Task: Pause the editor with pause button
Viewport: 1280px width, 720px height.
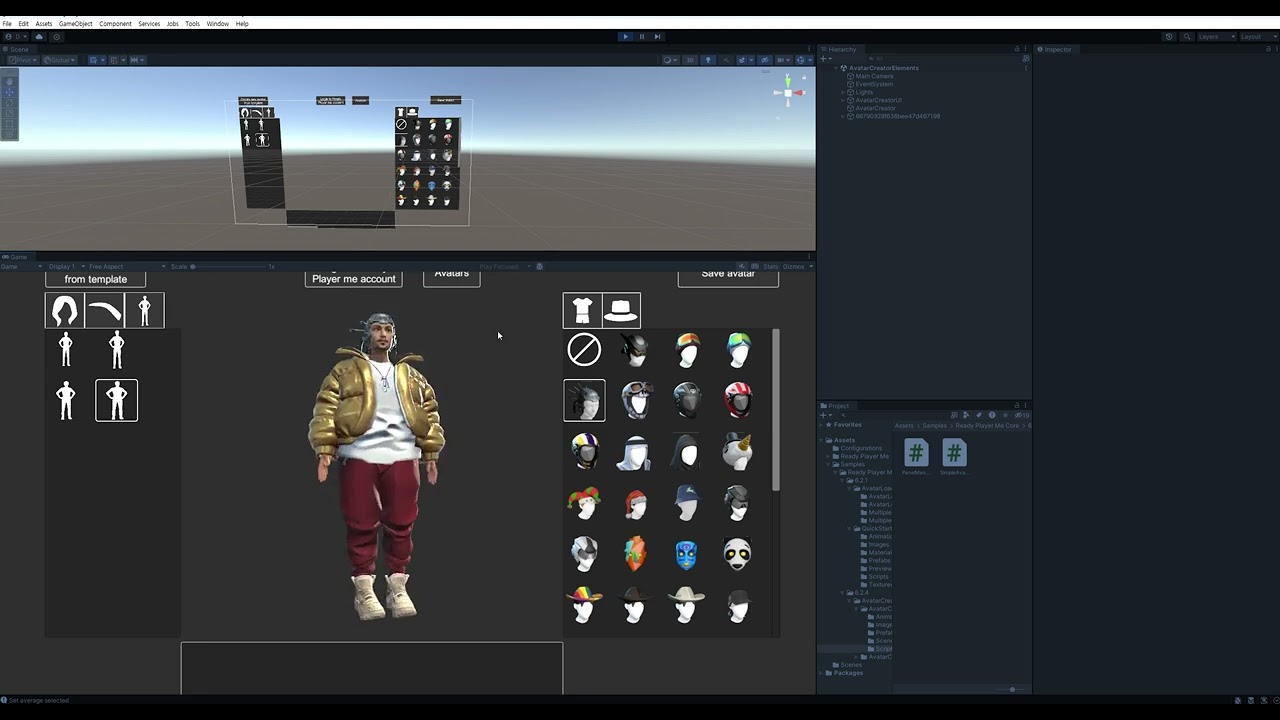Action: tap(642, 36)
